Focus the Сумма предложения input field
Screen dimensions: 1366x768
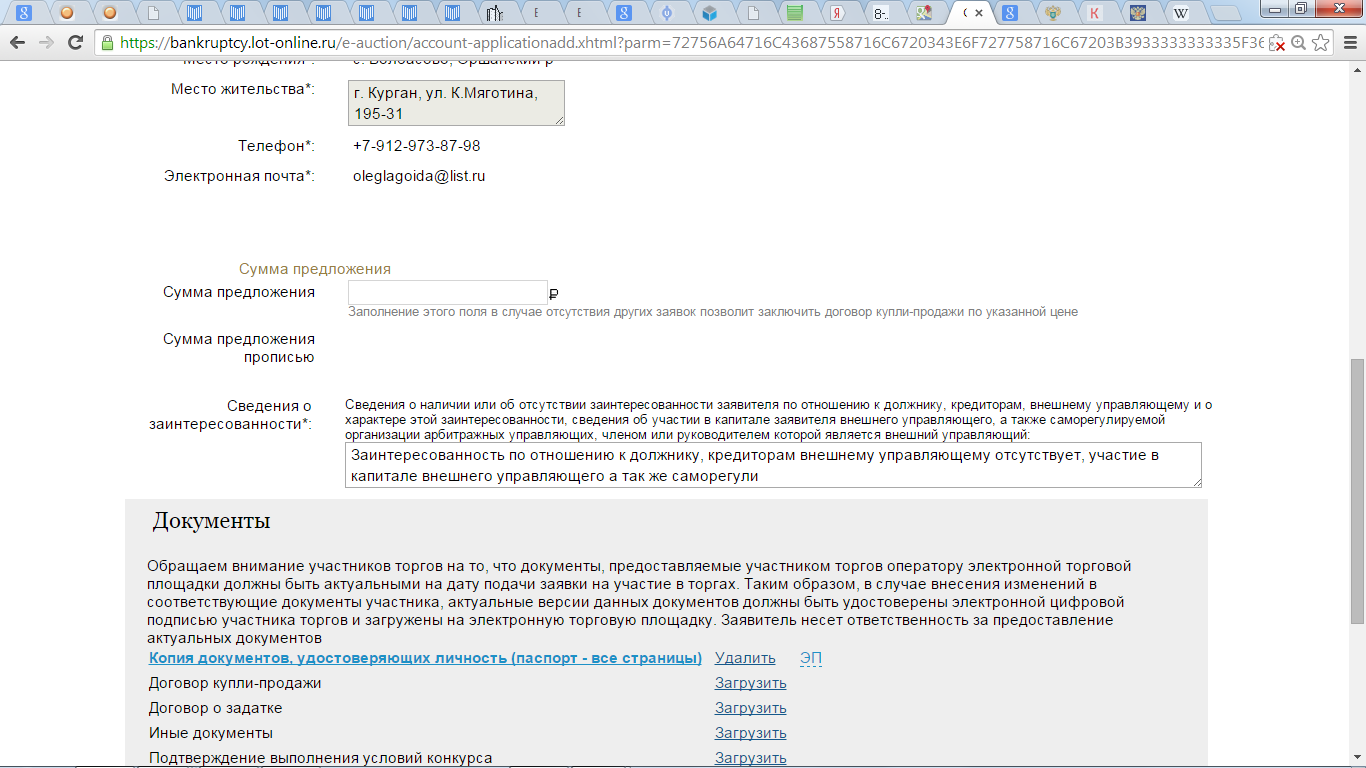coord(447,292)
